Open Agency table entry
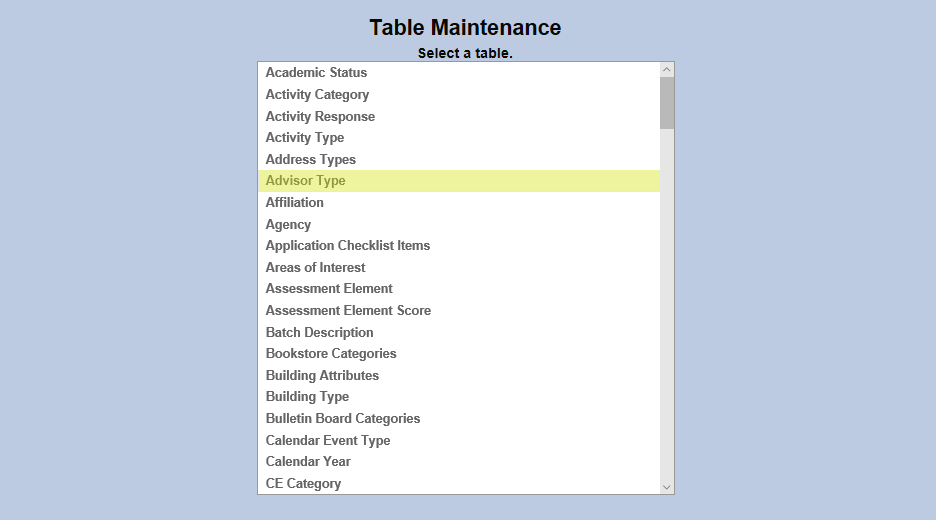Viewport: 936px width, 520px height. 288,225
